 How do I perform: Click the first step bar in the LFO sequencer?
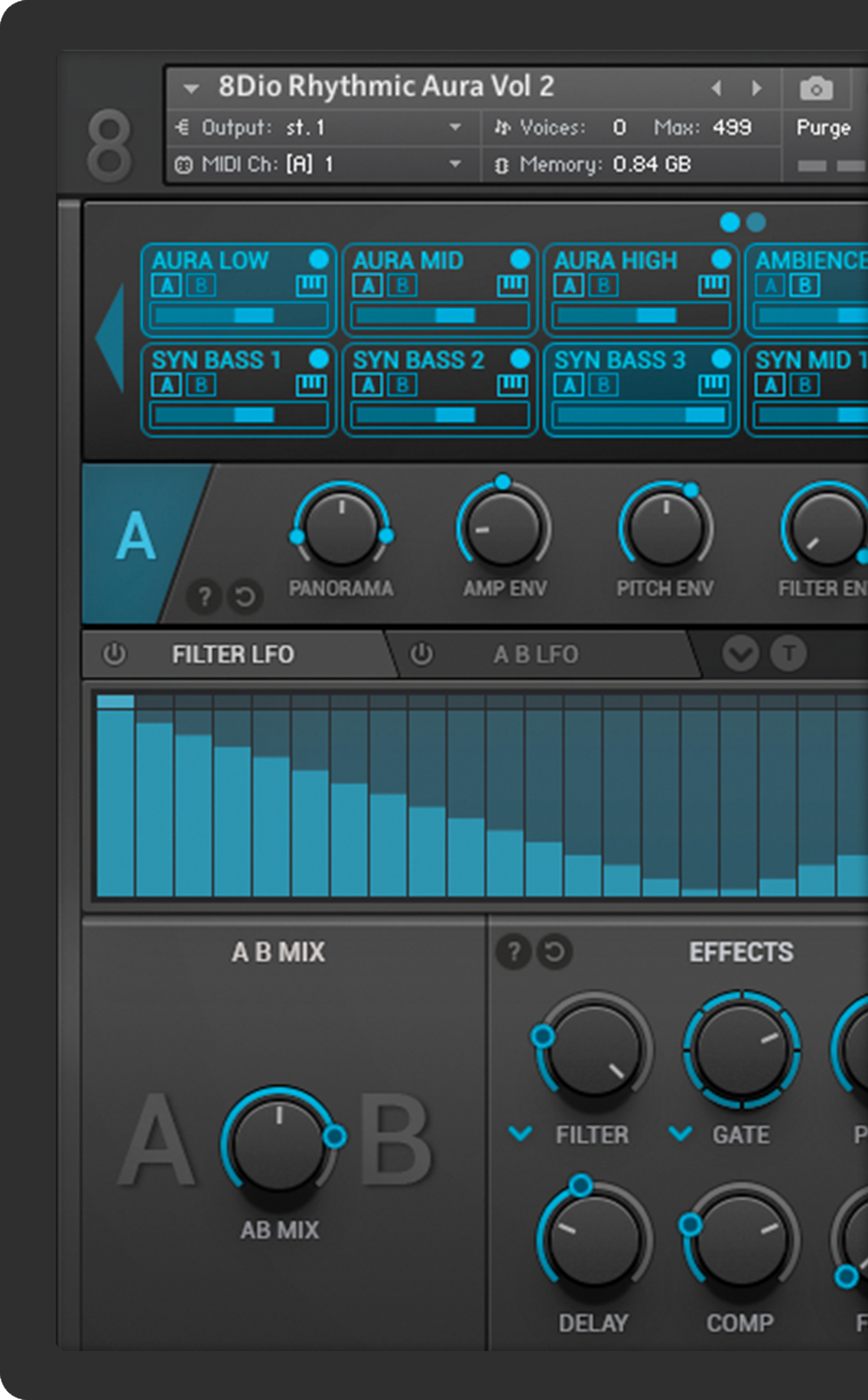pyautogui.click(x=115, y=795)
